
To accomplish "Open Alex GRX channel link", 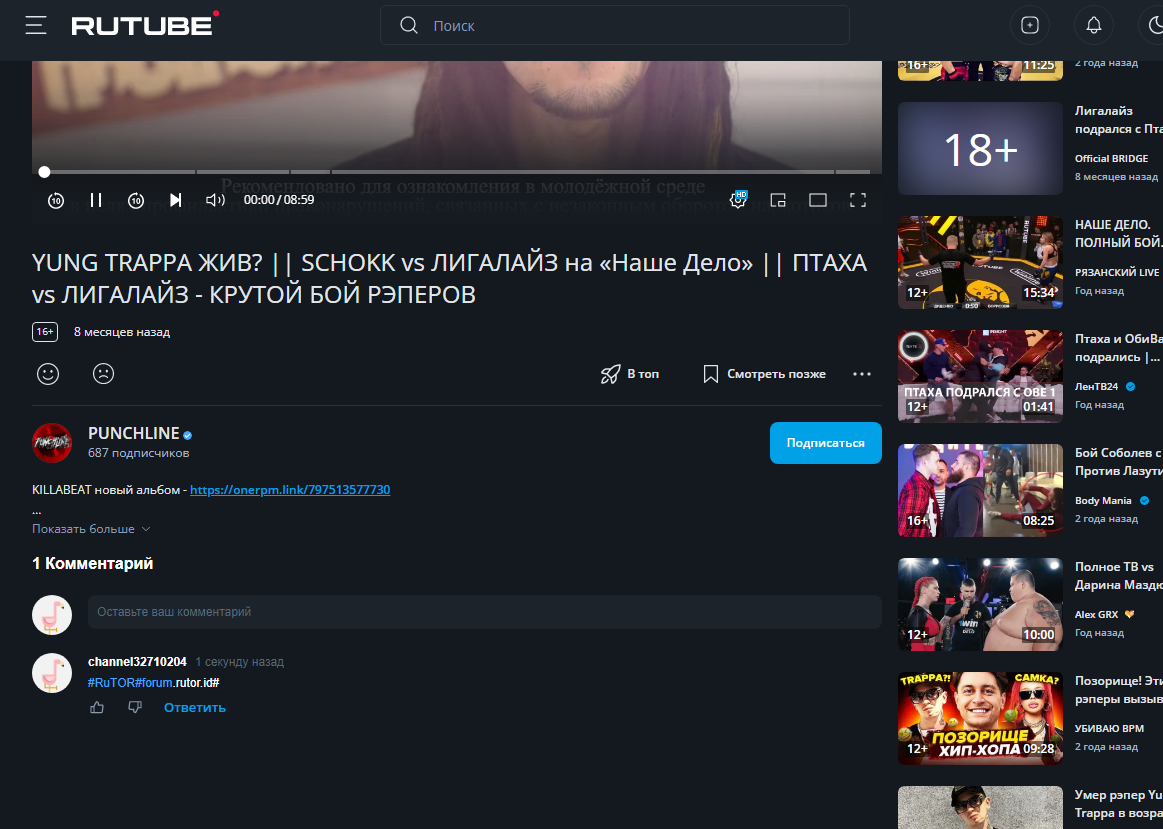I will point(1096,614).
